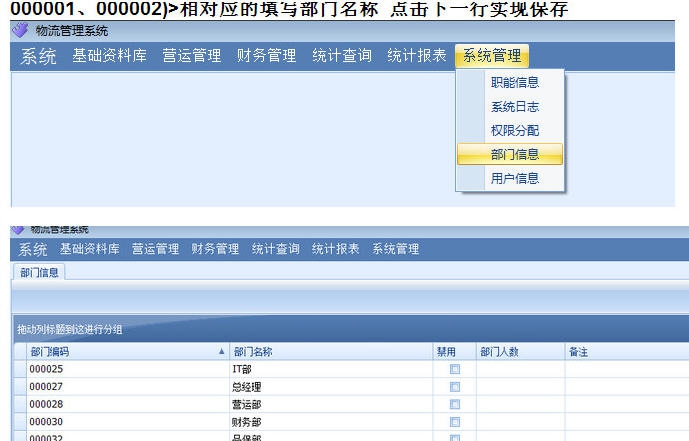Click the 部门人数 column header
This screenshot has height=441, width=689.
click(x=521, y=352)
